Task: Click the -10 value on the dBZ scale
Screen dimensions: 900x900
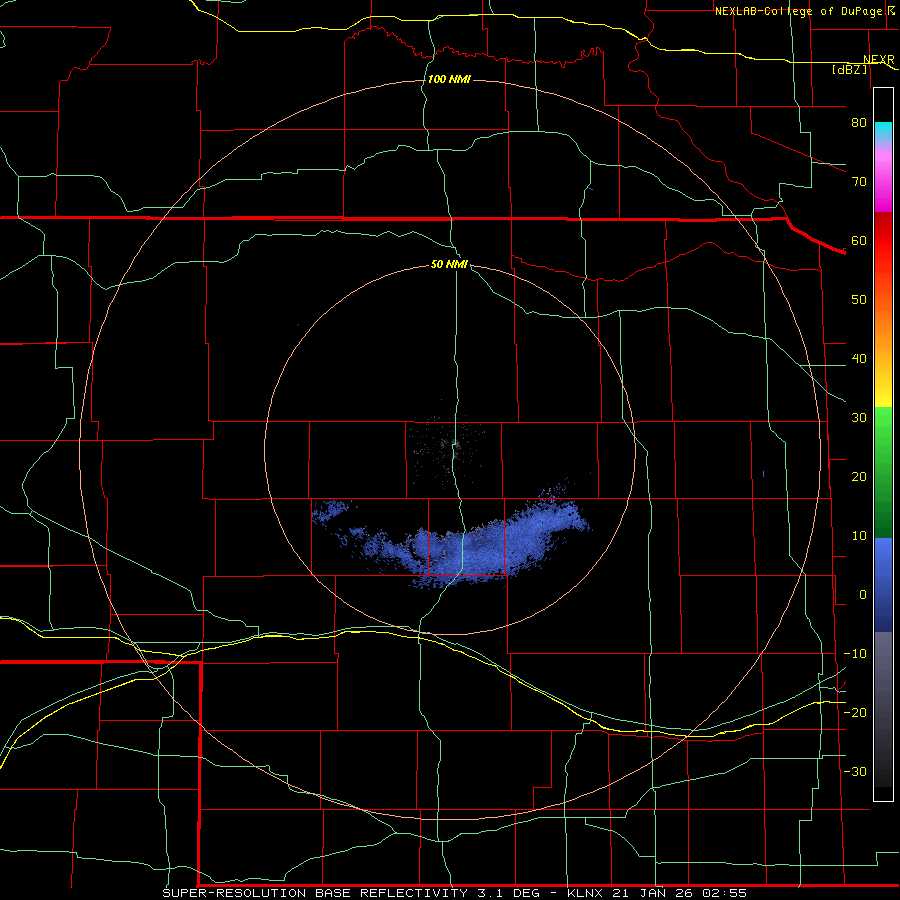Action: (855, 654)
